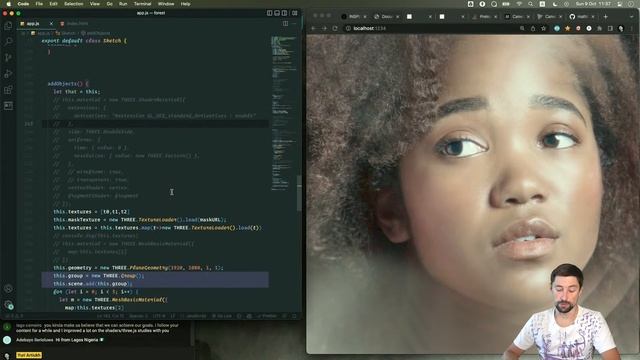Viewport: 640px width, 360px height.
Task: Open browser tab search chevron
Action: pyautogui.click(x=632, y=17)
